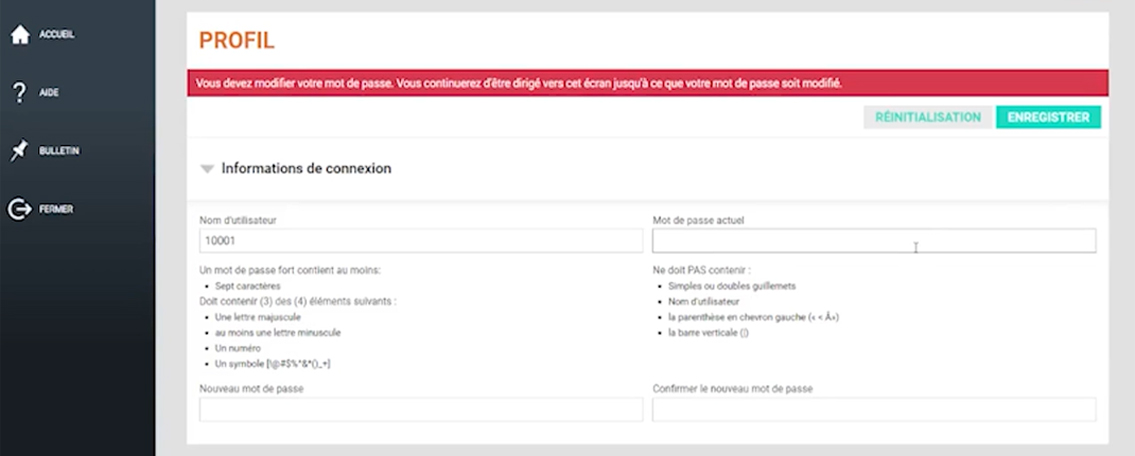Select the Confirmer le nouveau mot de passe field
Viewport: 1135px width, 456px height.
(x=874, y=410)
